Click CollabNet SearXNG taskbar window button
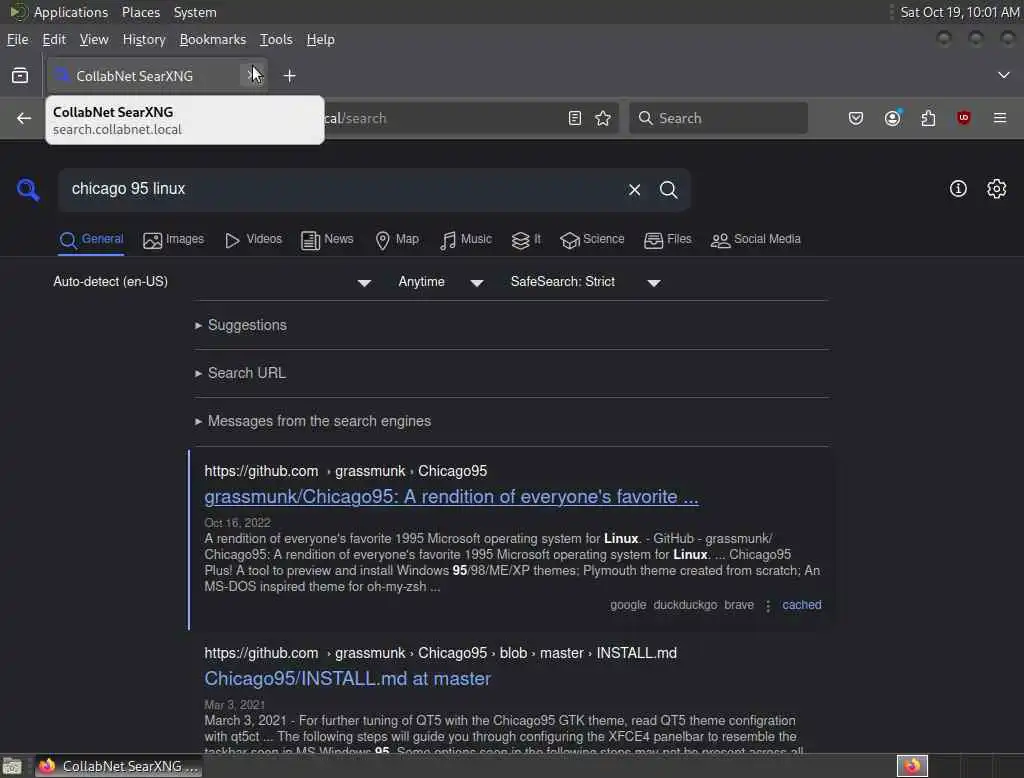The image size is (1024, 778). 118,766
